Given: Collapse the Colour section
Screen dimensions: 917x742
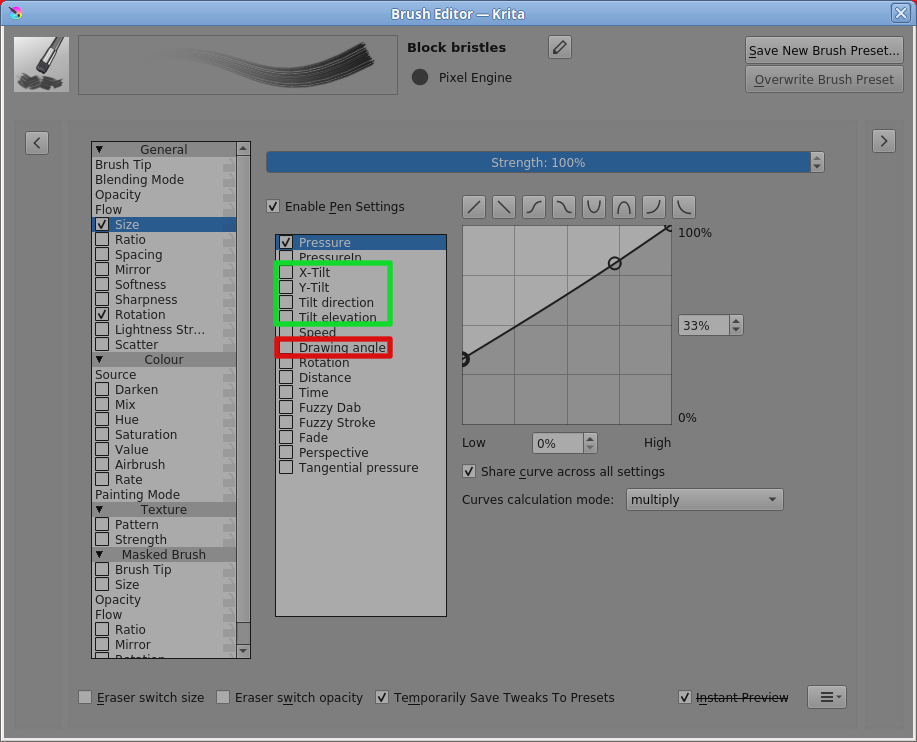Looking at the screenshot, I should click(x=99, y=360).
